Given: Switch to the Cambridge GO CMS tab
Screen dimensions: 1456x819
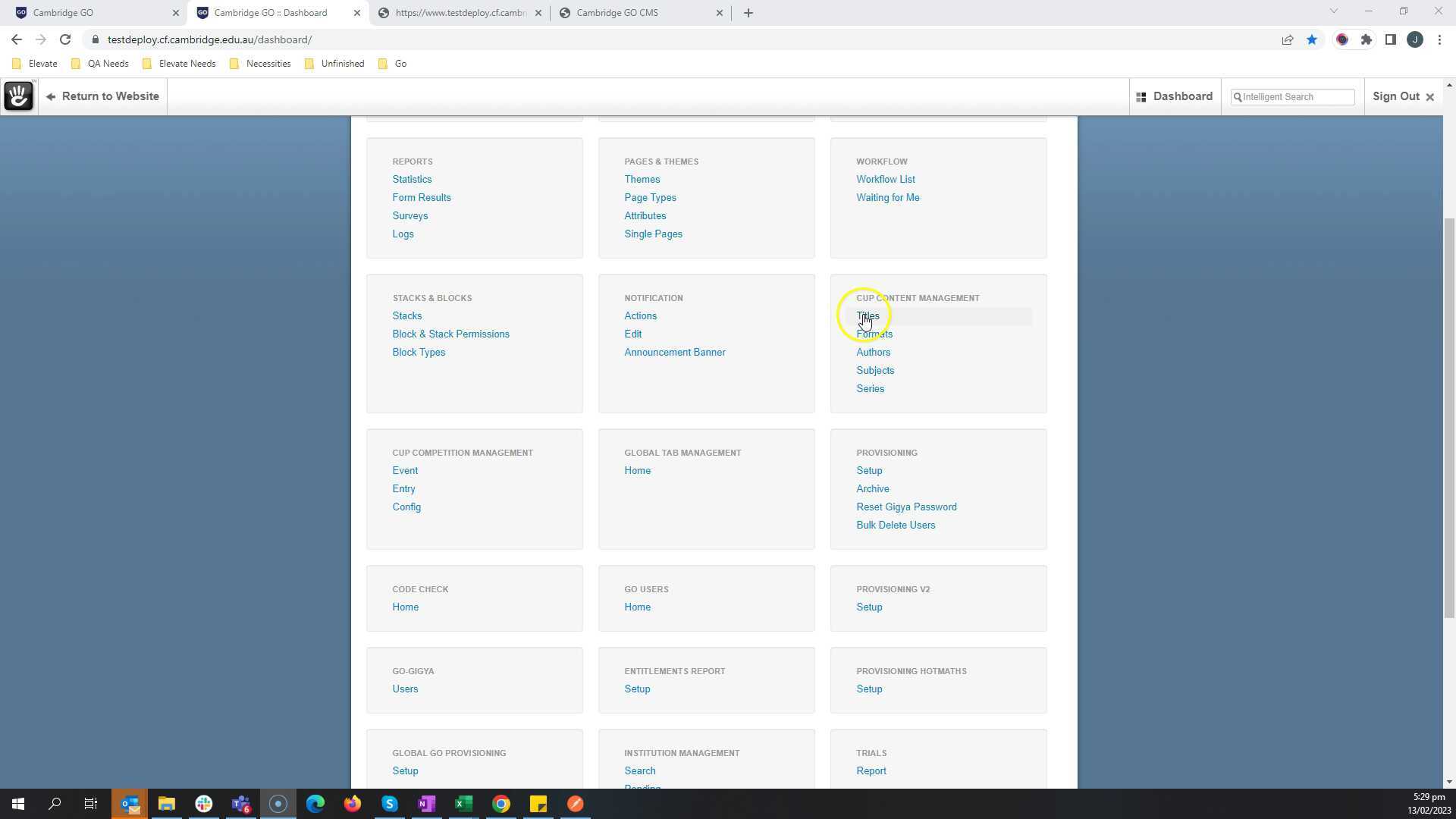Looking at the screenshot, I should click(617, 13).
